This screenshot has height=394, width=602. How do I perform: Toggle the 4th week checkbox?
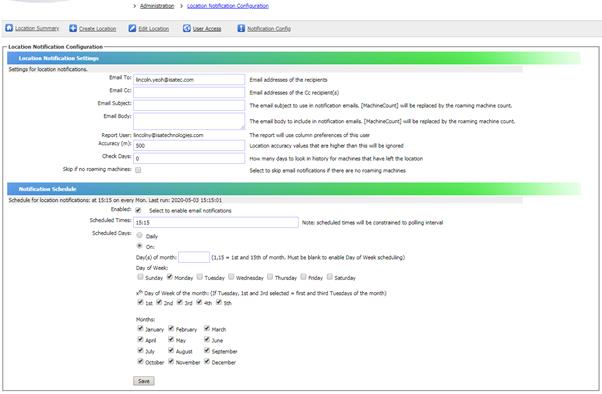tap(199, 302)
